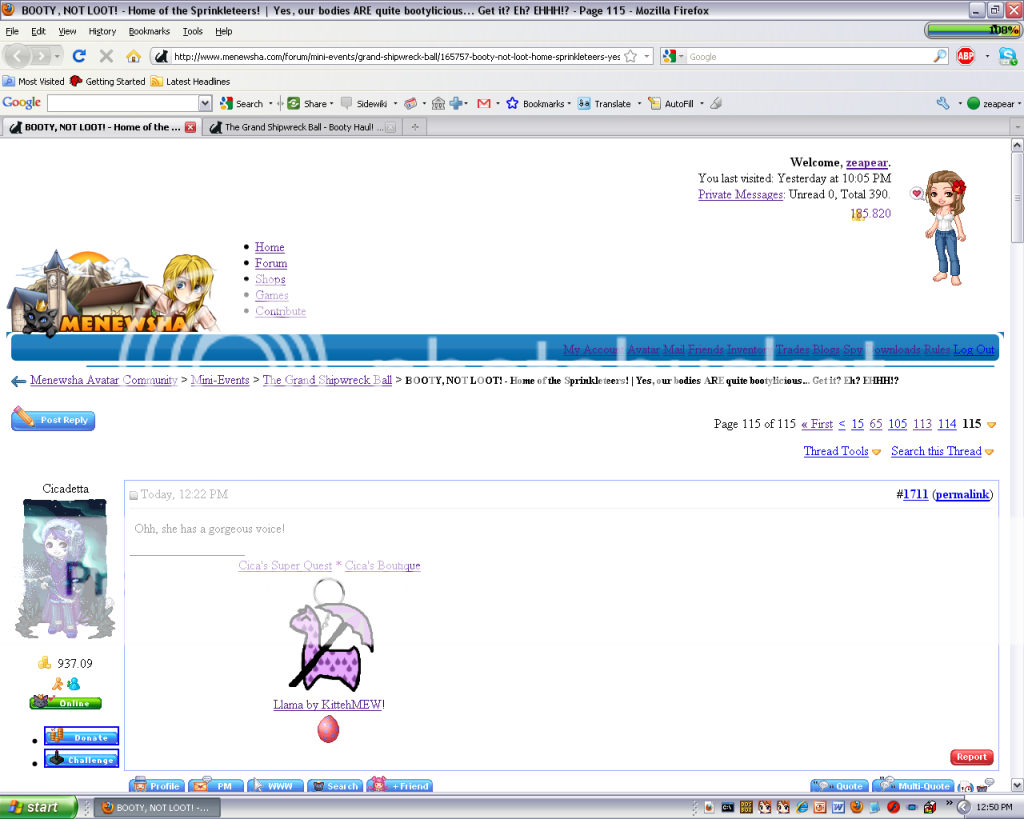Close the BOOTY, NOT LOOT! tab
The width and height of the screenshot is (1024, 819).
190,127
